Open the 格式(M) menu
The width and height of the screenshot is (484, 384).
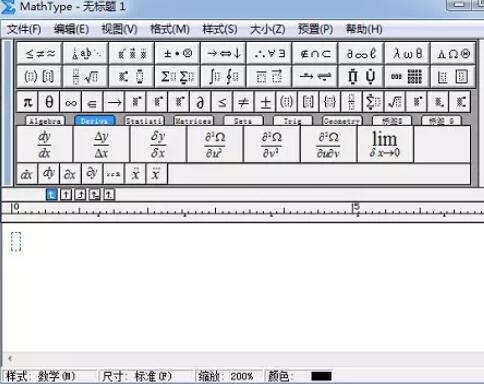click(x=170, y=29)
